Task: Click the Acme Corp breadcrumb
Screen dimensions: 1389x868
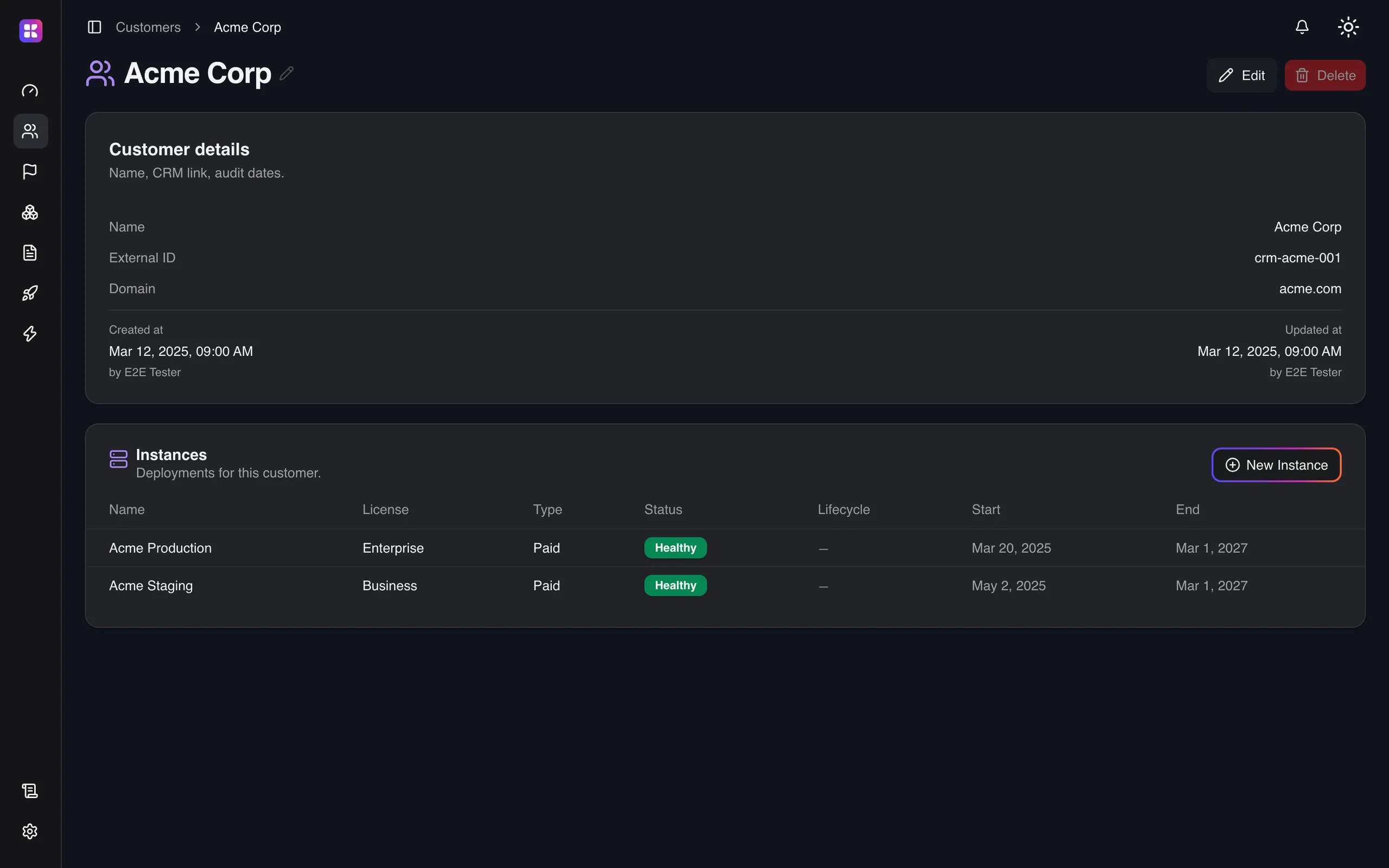Action: (247, 27)
